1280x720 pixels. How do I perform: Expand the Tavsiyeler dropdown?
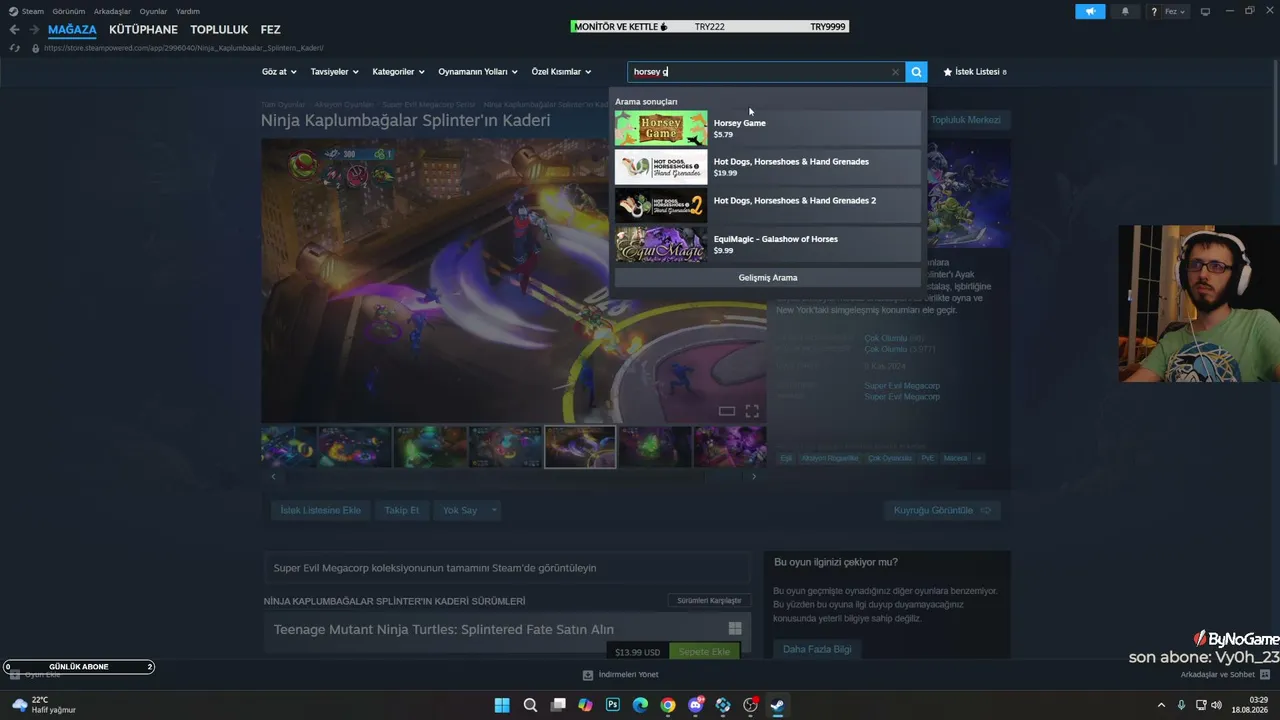(335, 72)
